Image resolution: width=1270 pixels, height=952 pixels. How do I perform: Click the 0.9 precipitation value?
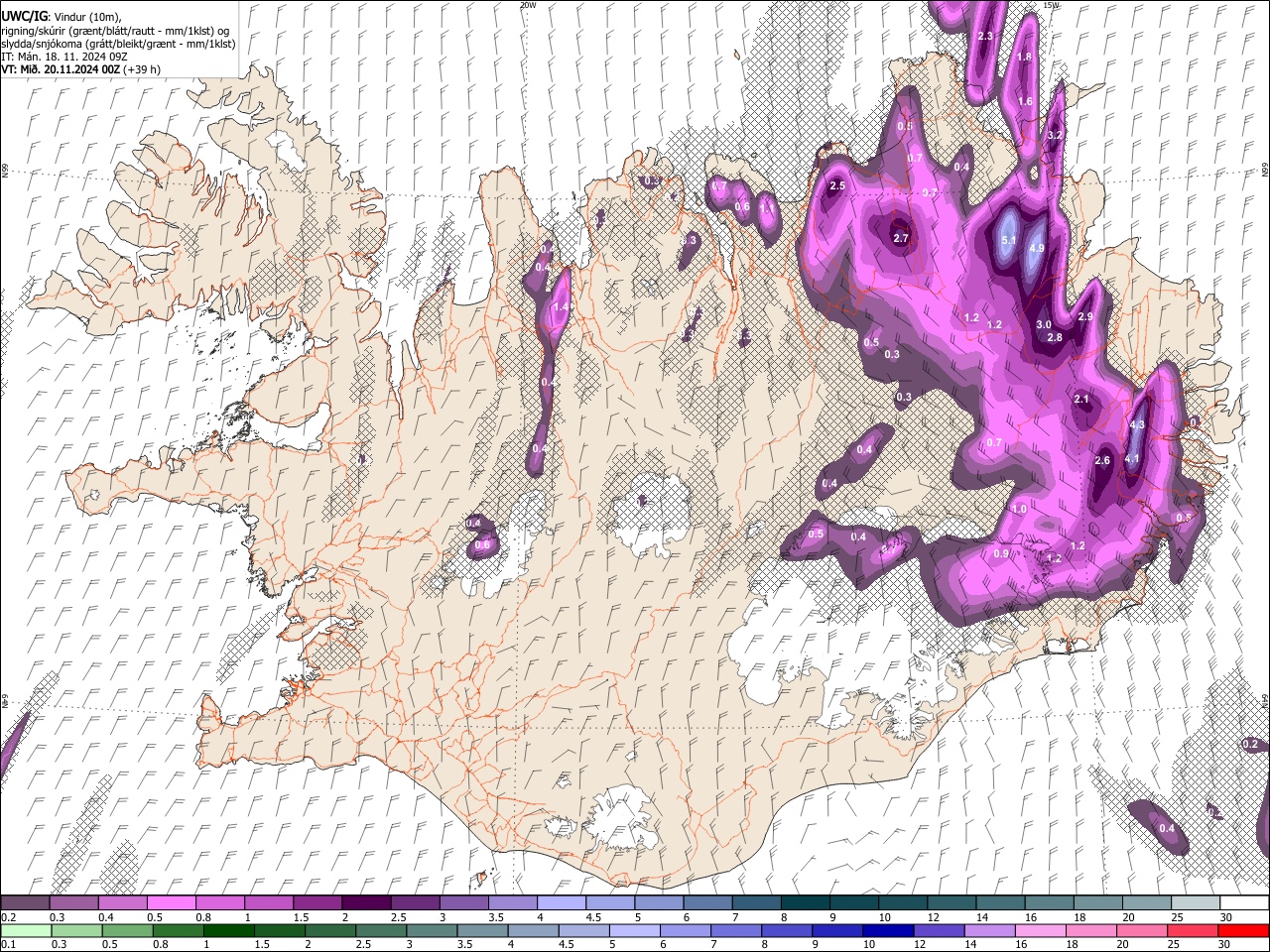click(1001, 553)
